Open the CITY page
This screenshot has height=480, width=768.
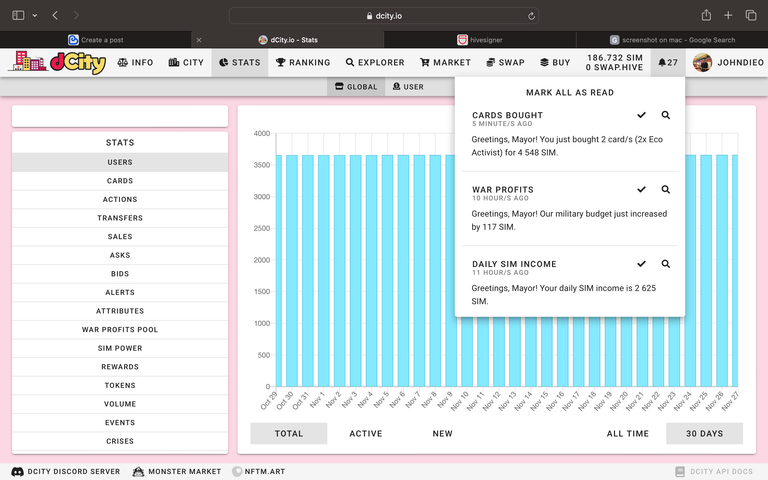click(186, 63)
